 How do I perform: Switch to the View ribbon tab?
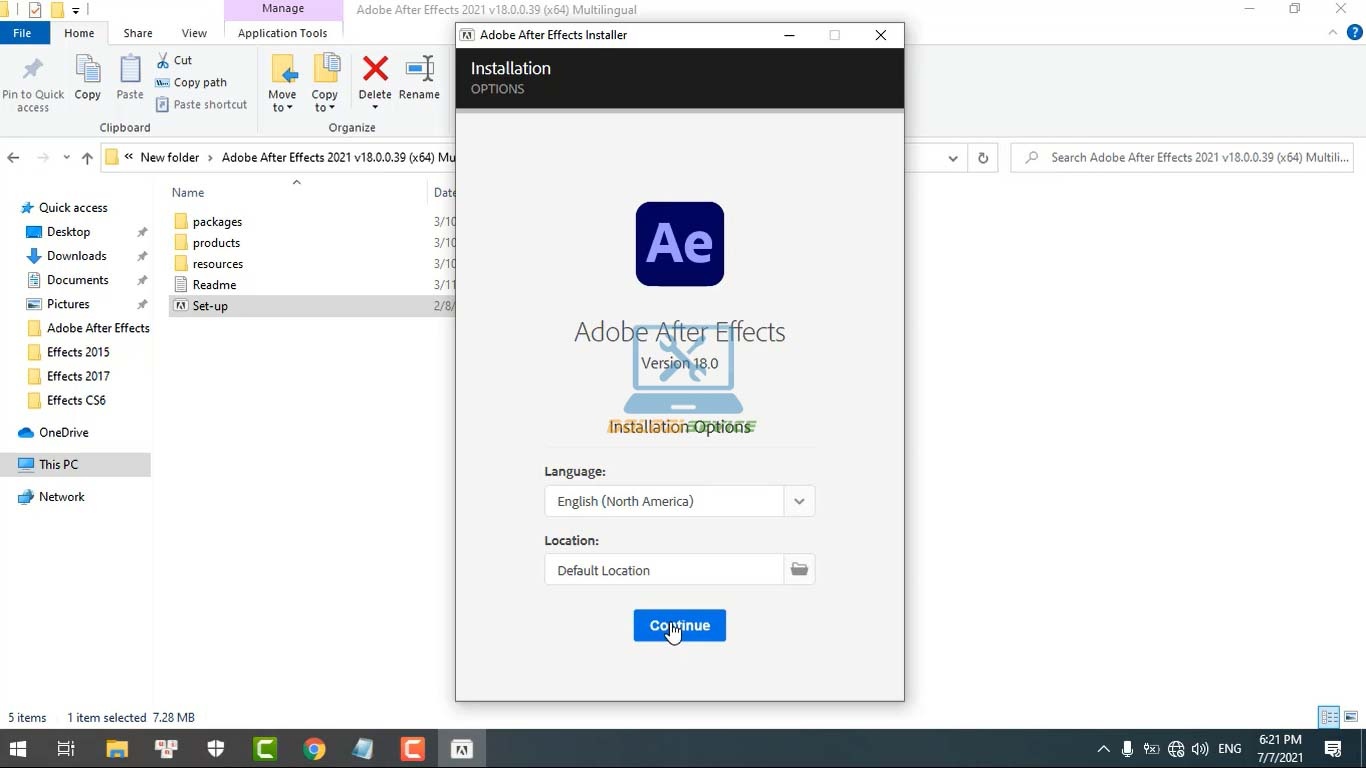pyautogui.click(x=194, y=33)
